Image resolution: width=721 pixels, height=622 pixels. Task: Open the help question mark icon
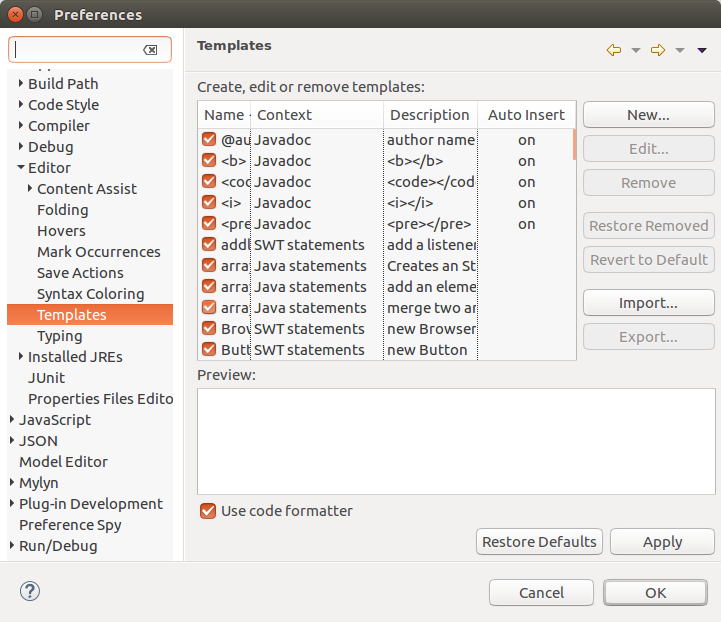pyautogui.click(x=30, y=591)
